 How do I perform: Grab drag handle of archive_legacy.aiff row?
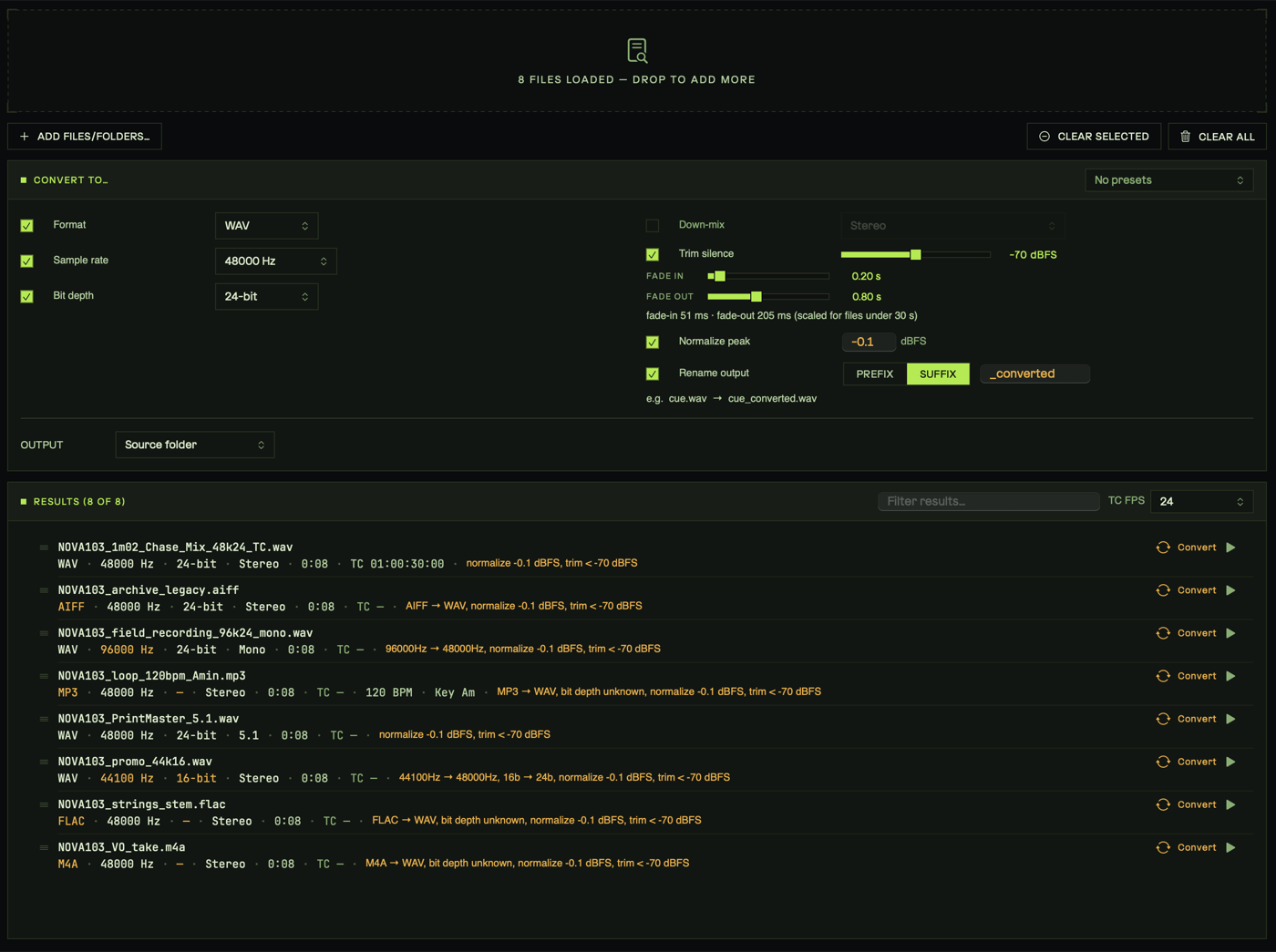[44, 590]
